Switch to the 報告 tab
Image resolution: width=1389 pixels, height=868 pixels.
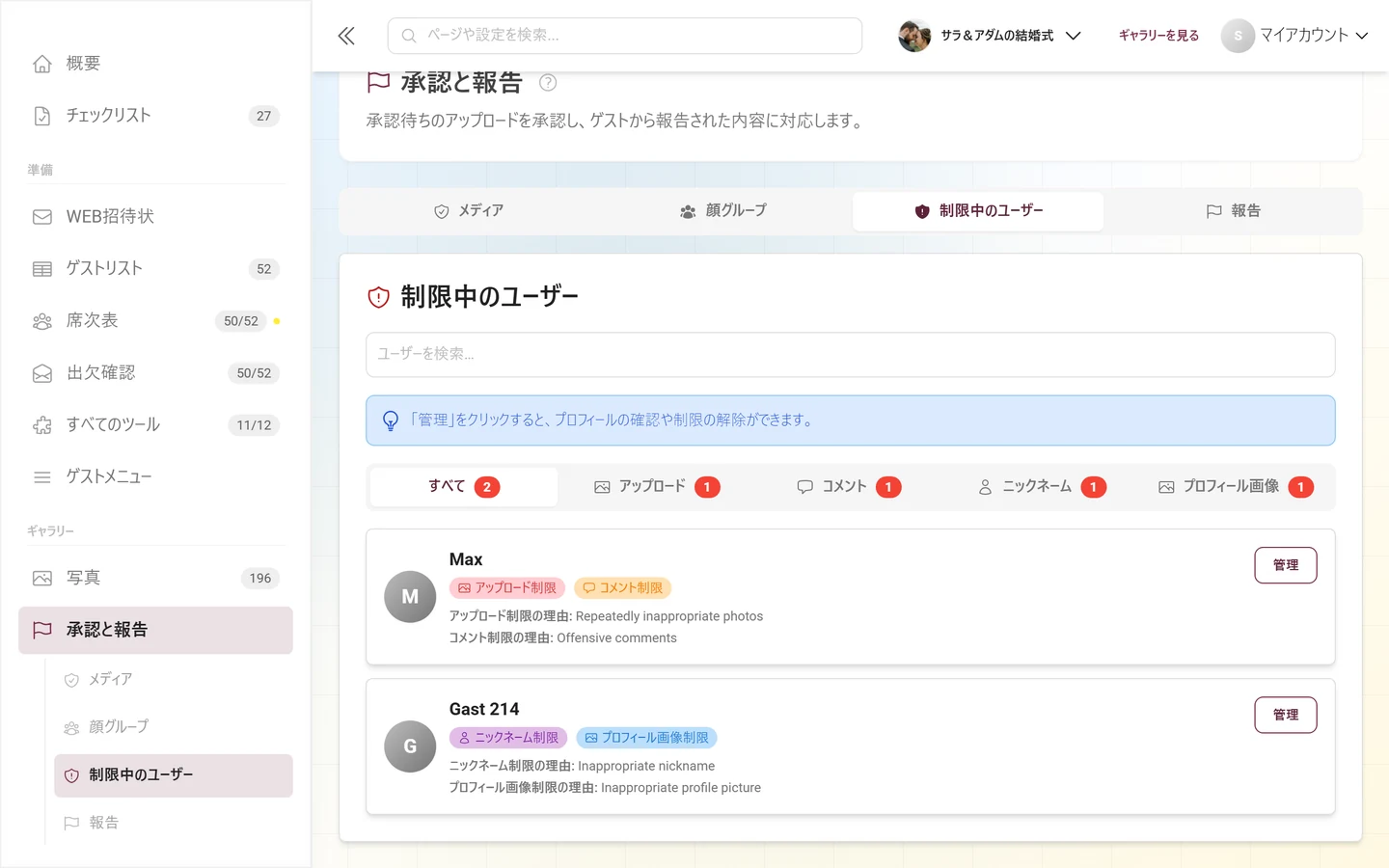(1233, 211)
